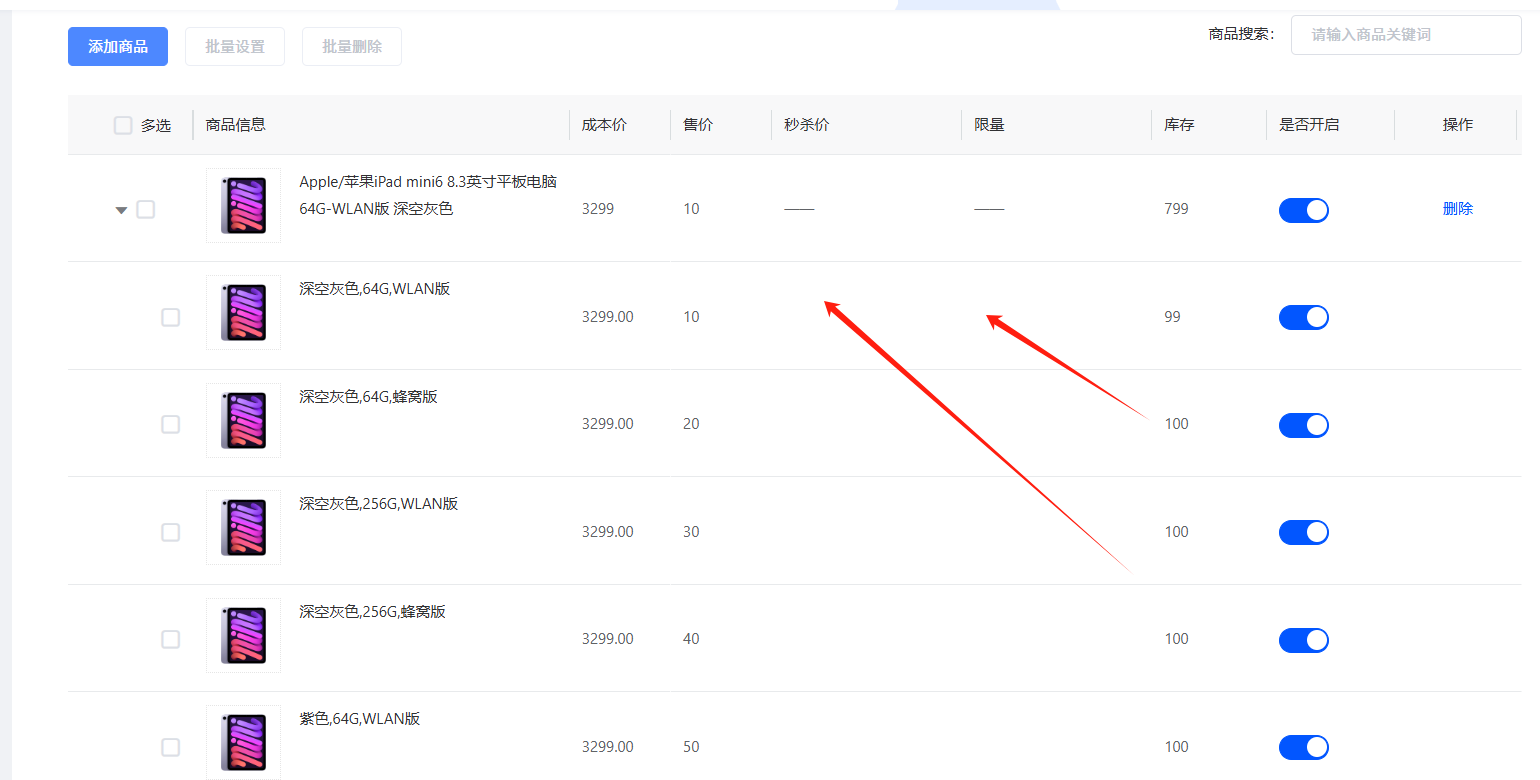
Task: Click sale price 50 of 紫色,64G,WLAN版 row
Action: point(691,747)
